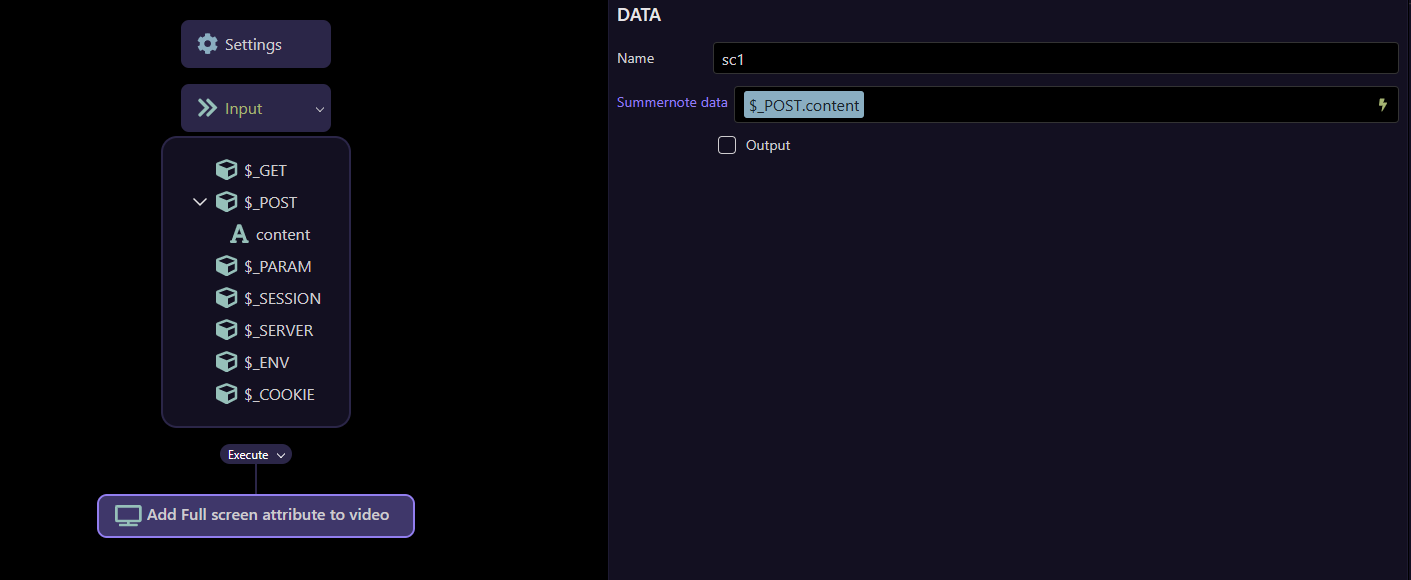
Task: Open the lightning bolt dynamic data picker
Action: tap(1383, 105)
